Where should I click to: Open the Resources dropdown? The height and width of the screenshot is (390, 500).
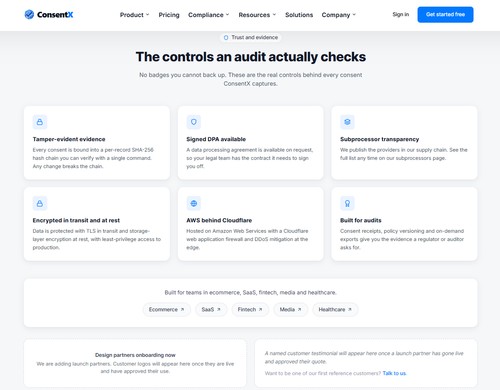(257, 15)
